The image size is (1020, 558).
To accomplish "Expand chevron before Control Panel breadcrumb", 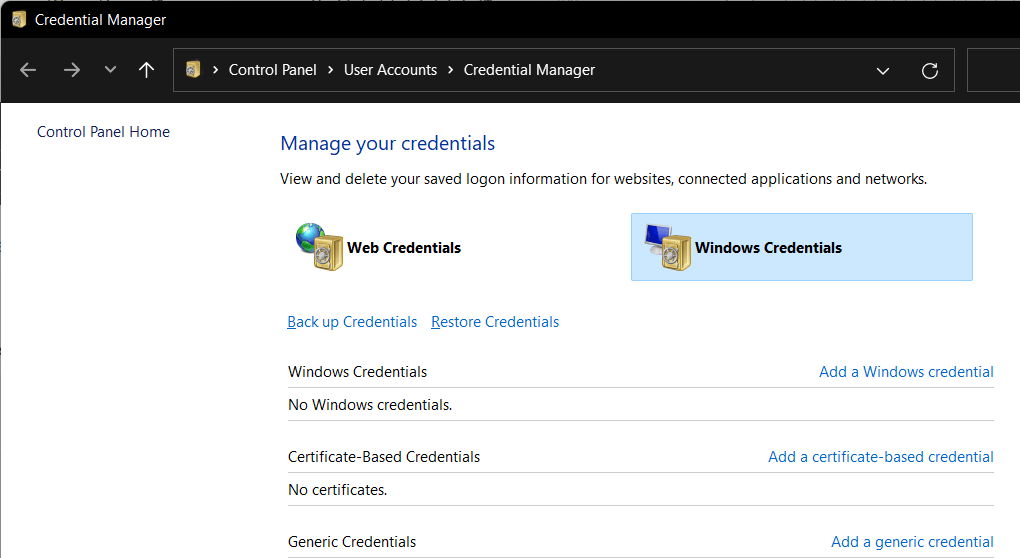I will coord(215,70).
